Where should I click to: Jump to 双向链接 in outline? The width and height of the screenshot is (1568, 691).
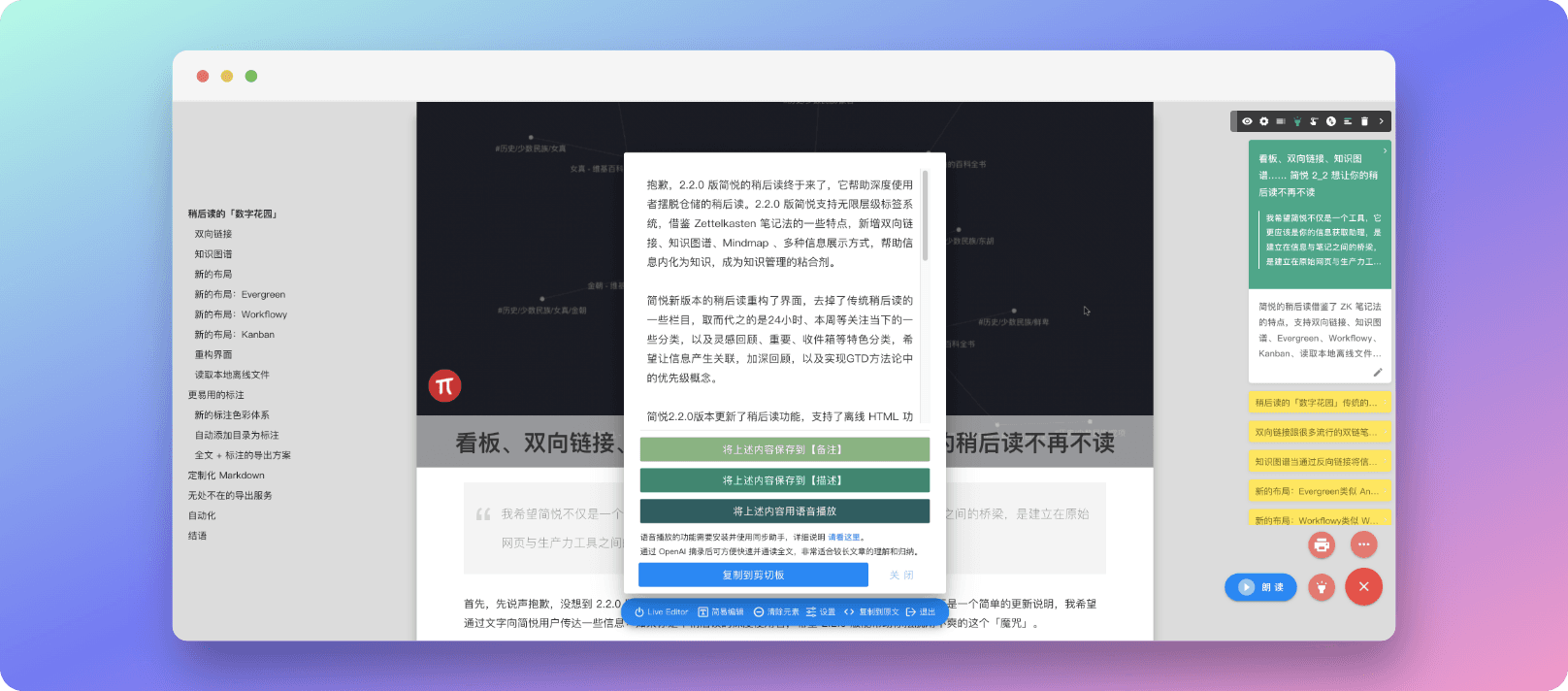[x=213, y=234]
